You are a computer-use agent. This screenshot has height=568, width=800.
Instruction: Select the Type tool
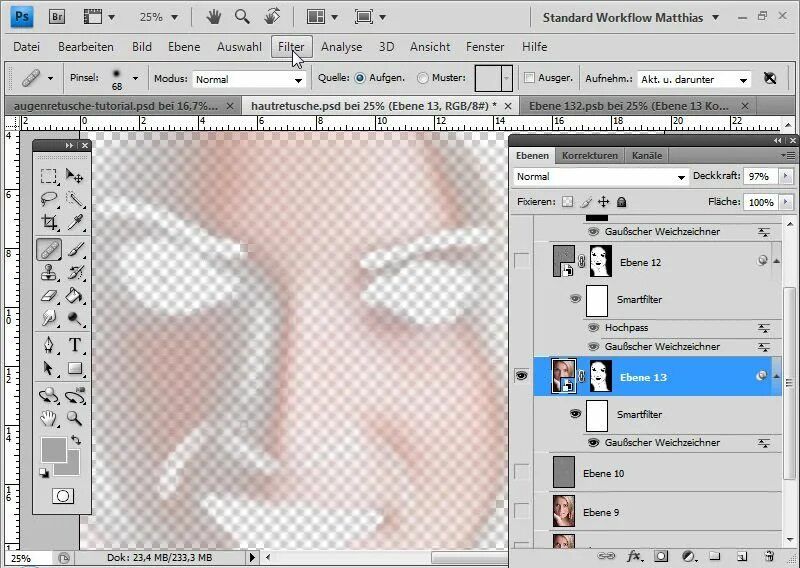click(x=74, y=345)
